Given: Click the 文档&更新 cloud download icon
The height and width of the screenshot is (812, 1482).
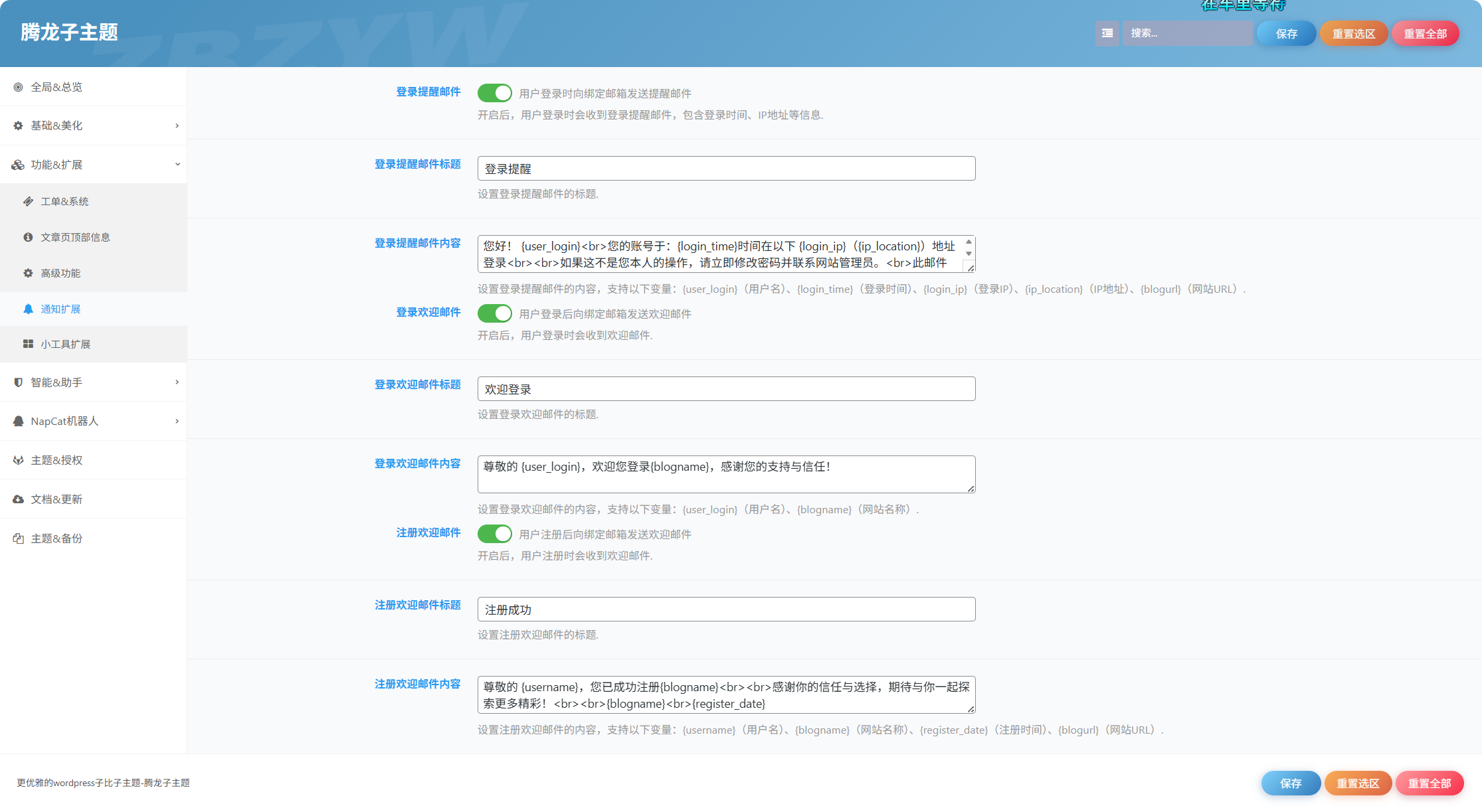Looking at the screenshot, I should point(19,499).
